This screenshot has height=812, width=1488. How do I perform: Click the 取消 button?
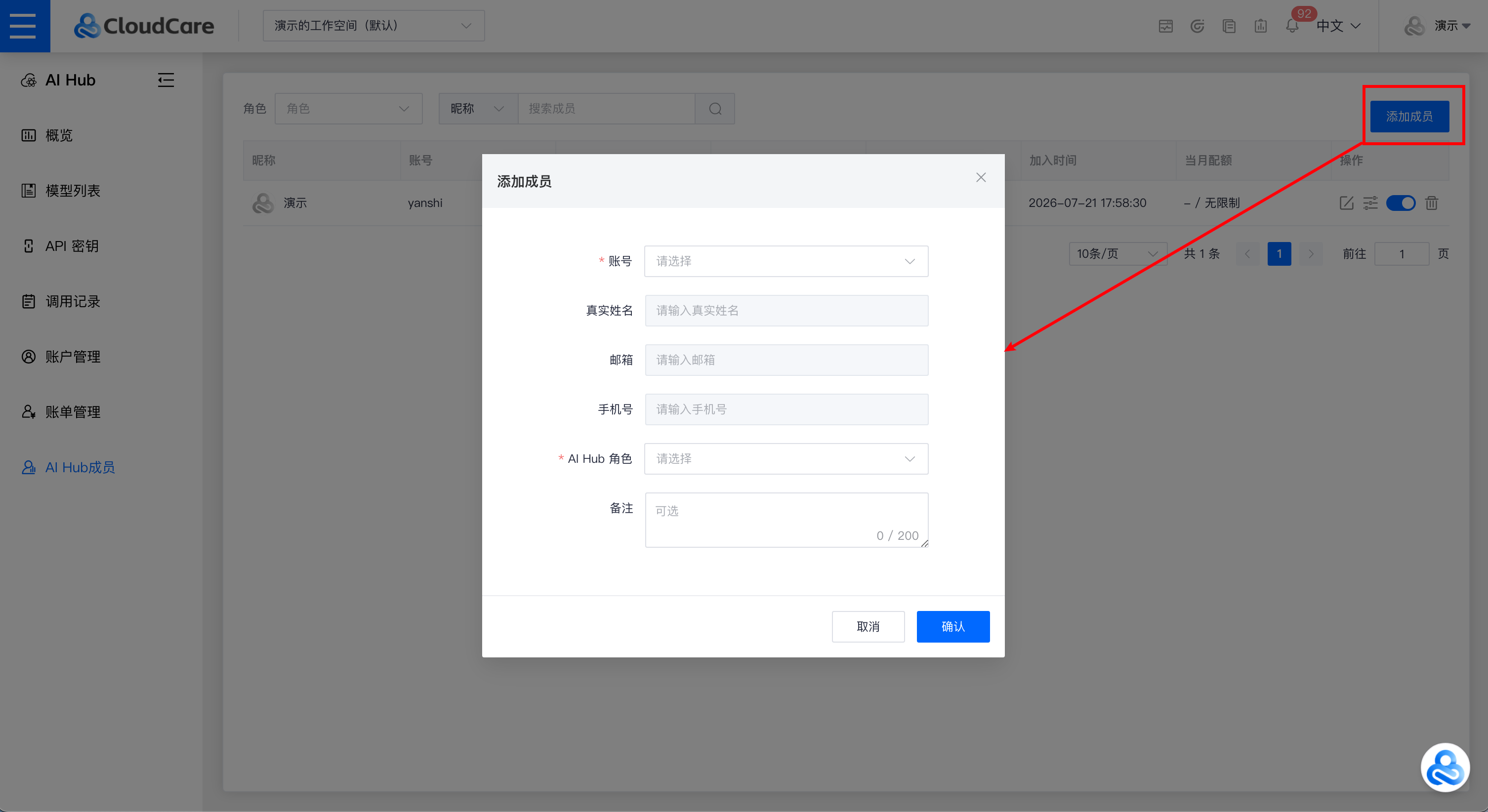(868, 627)
